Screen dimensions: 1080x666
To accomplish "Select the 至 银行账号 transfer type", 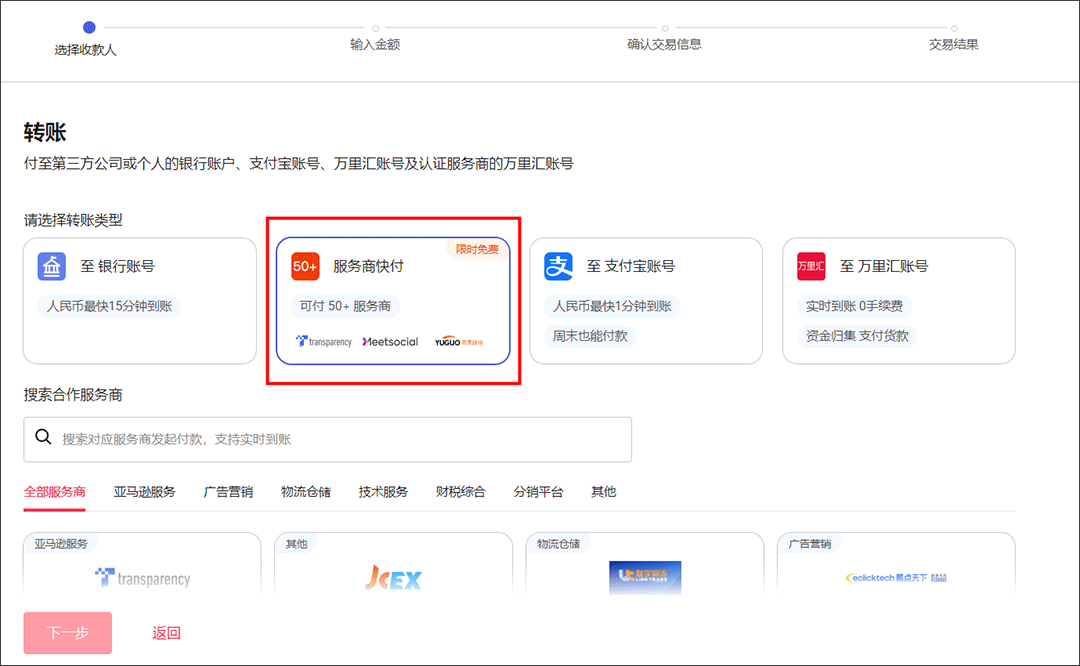I will [140, 300].
